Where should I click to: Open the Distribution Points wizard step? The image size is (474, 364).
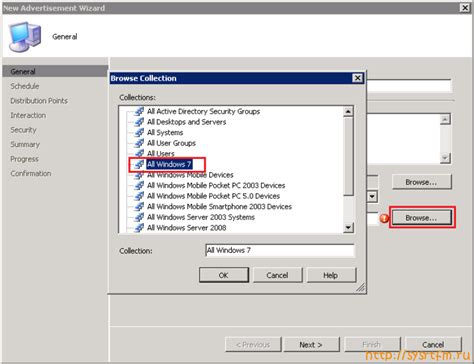click(39, 101)
